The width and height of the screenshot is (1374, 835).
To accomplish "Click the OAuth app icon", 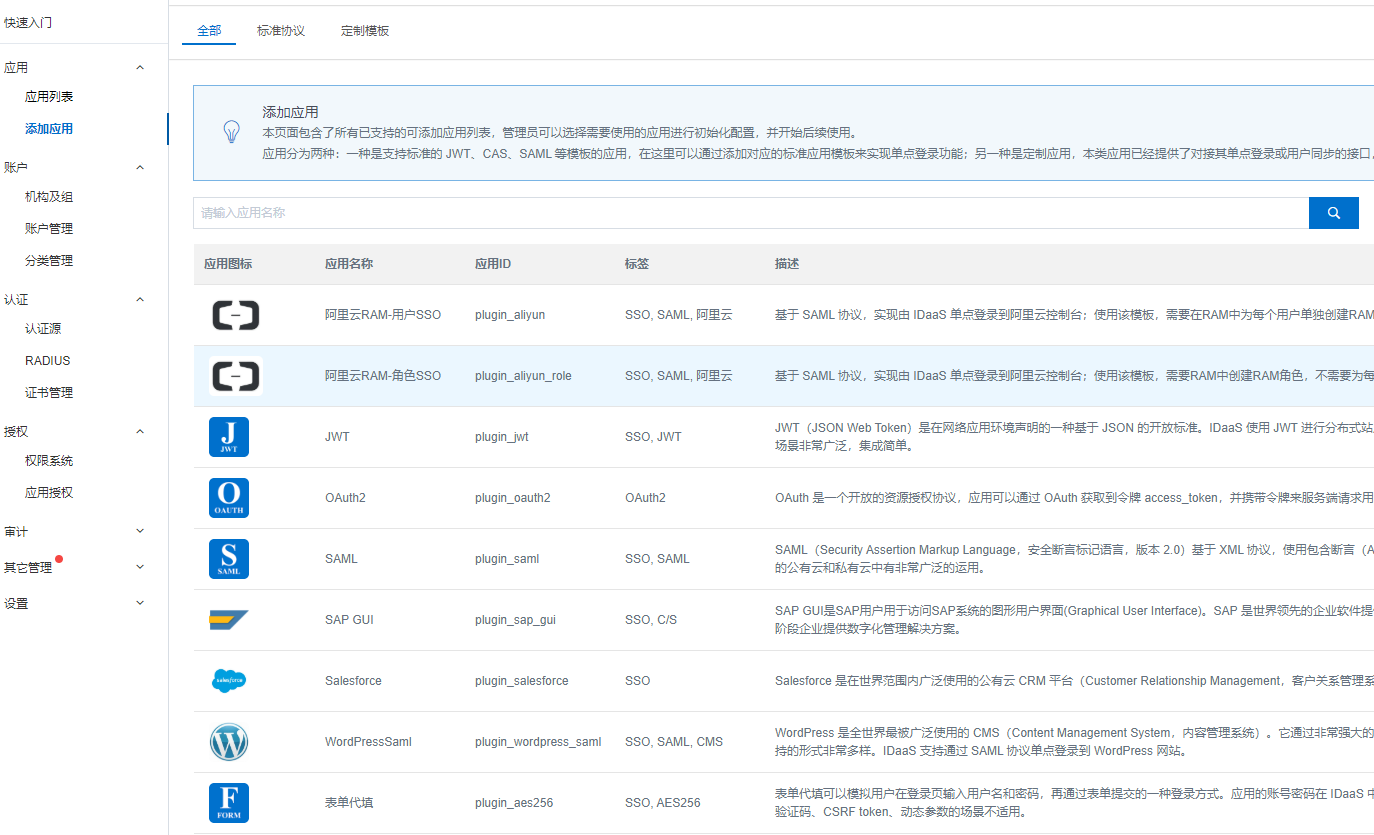I will 229,498.
